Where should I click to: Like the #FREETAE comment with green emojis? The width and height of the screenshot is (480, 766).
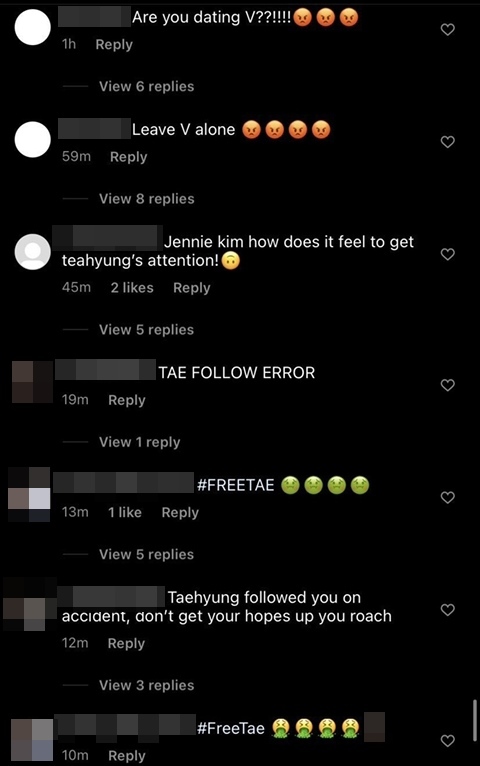(448, 497)
